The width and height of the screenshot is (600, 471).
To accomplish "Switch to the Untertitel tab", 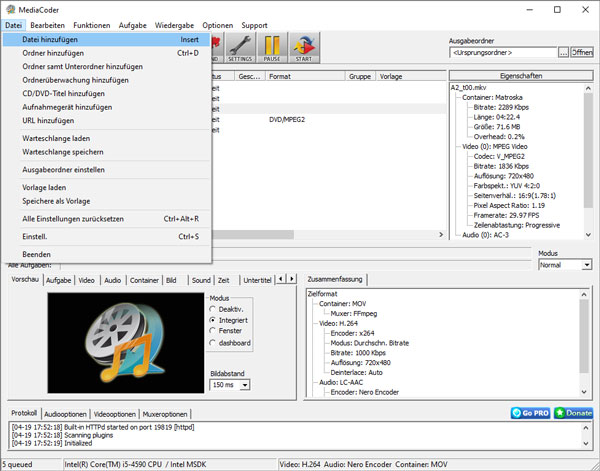I will (257, 280).
